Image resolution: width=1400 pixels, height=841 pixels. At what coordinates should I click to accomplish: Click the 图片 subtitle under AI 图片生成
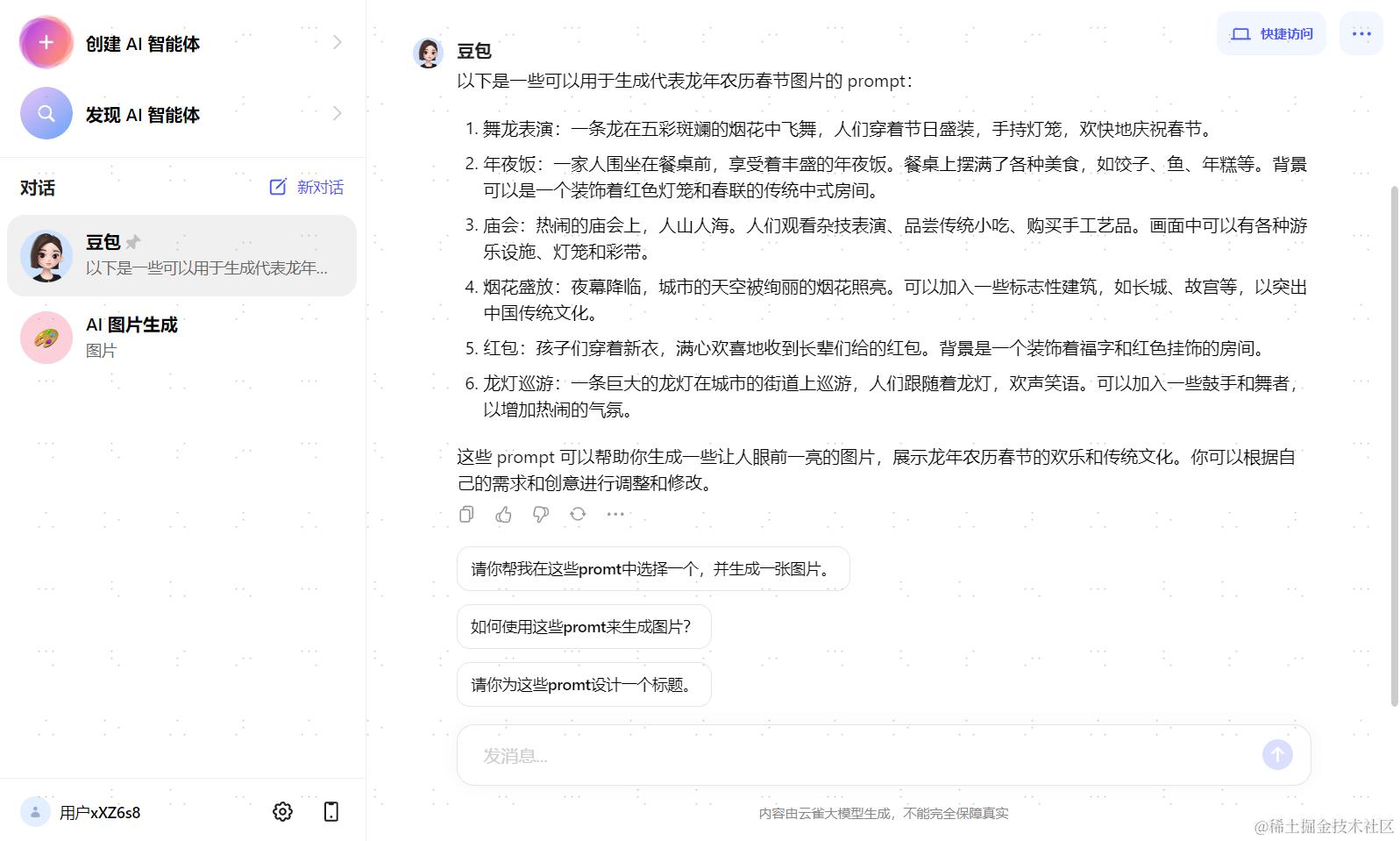pos(101,350)
